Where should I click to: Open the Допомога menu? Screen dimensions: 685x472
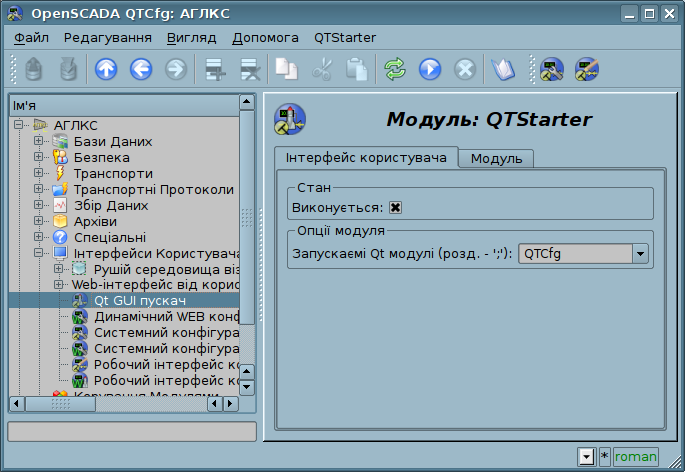pyautogui.click(x=265, y=38)
